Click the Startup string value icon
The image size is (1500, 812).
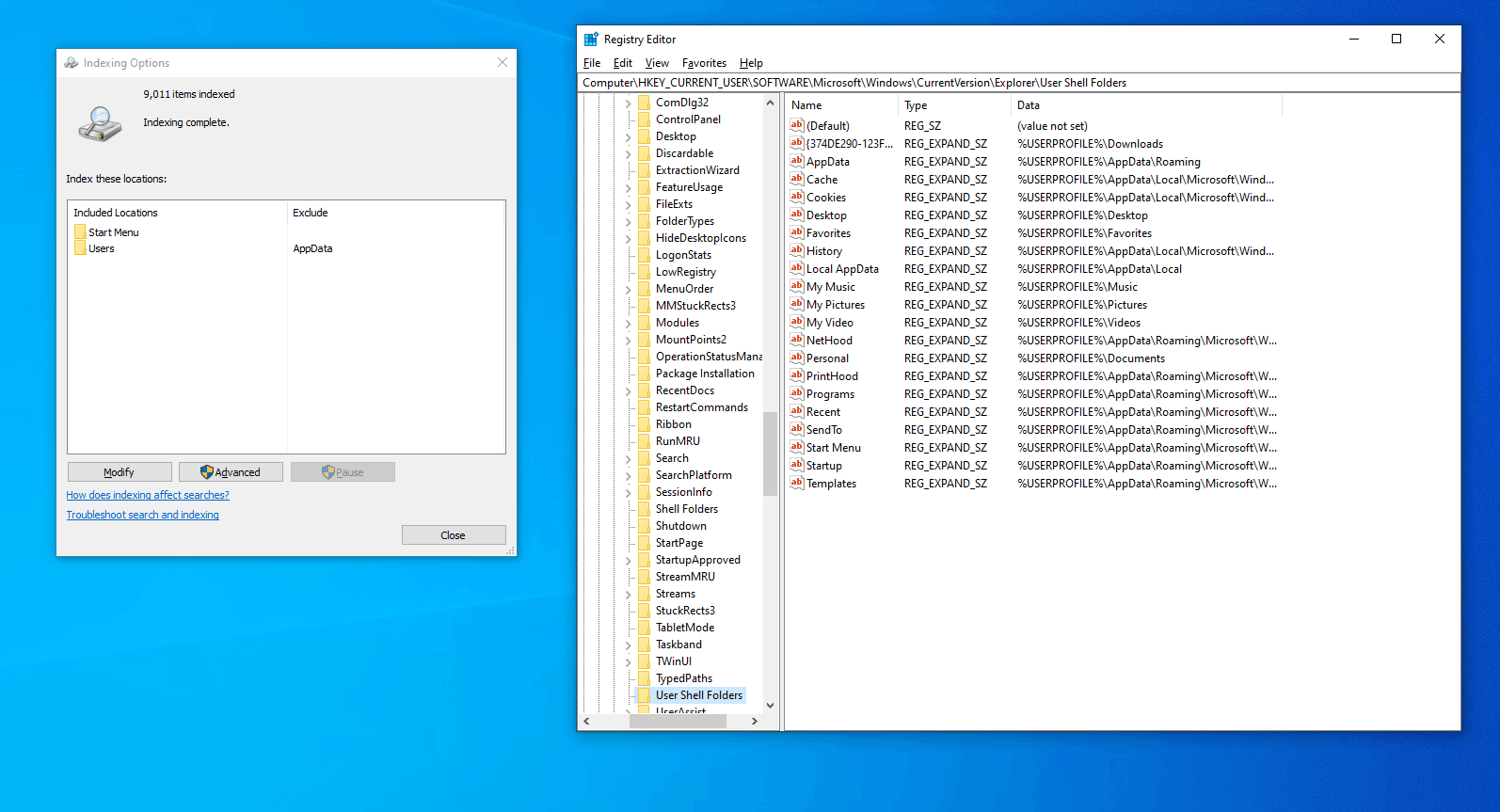pyautogui.click(x=797, y=465)
